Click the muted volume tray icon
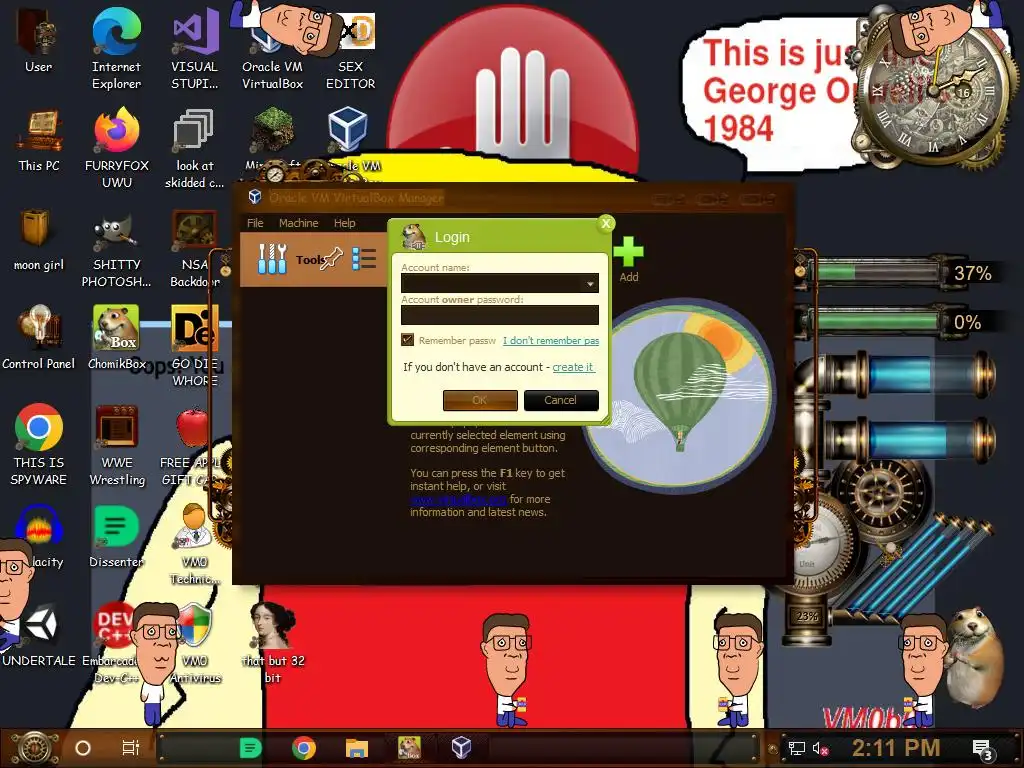The height and width of the screenshot is (768, 1024). tap(820, 748)
